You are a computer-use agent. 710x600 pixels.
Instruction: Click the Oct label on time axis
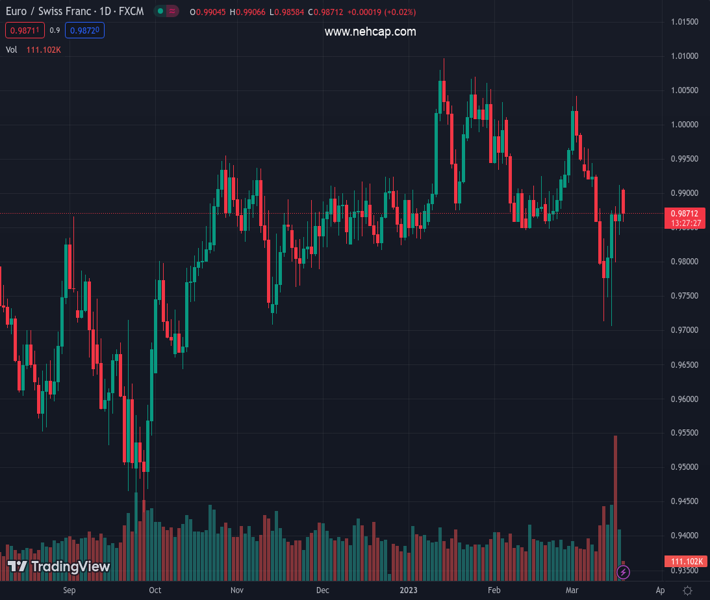coord(155,591)
